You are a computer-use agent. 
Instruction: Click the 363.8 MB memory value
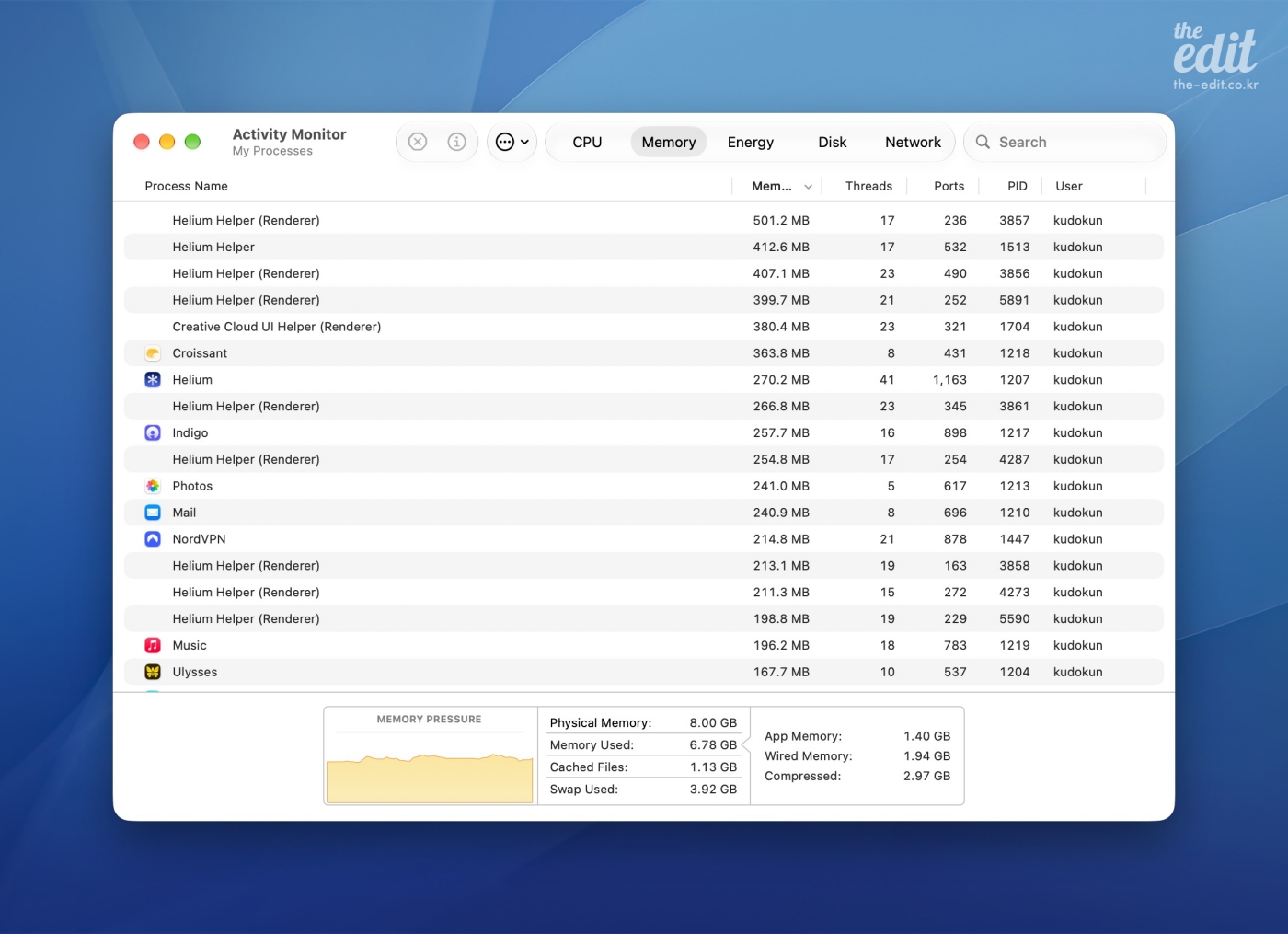pyautogui.click(x=781, y=353)
